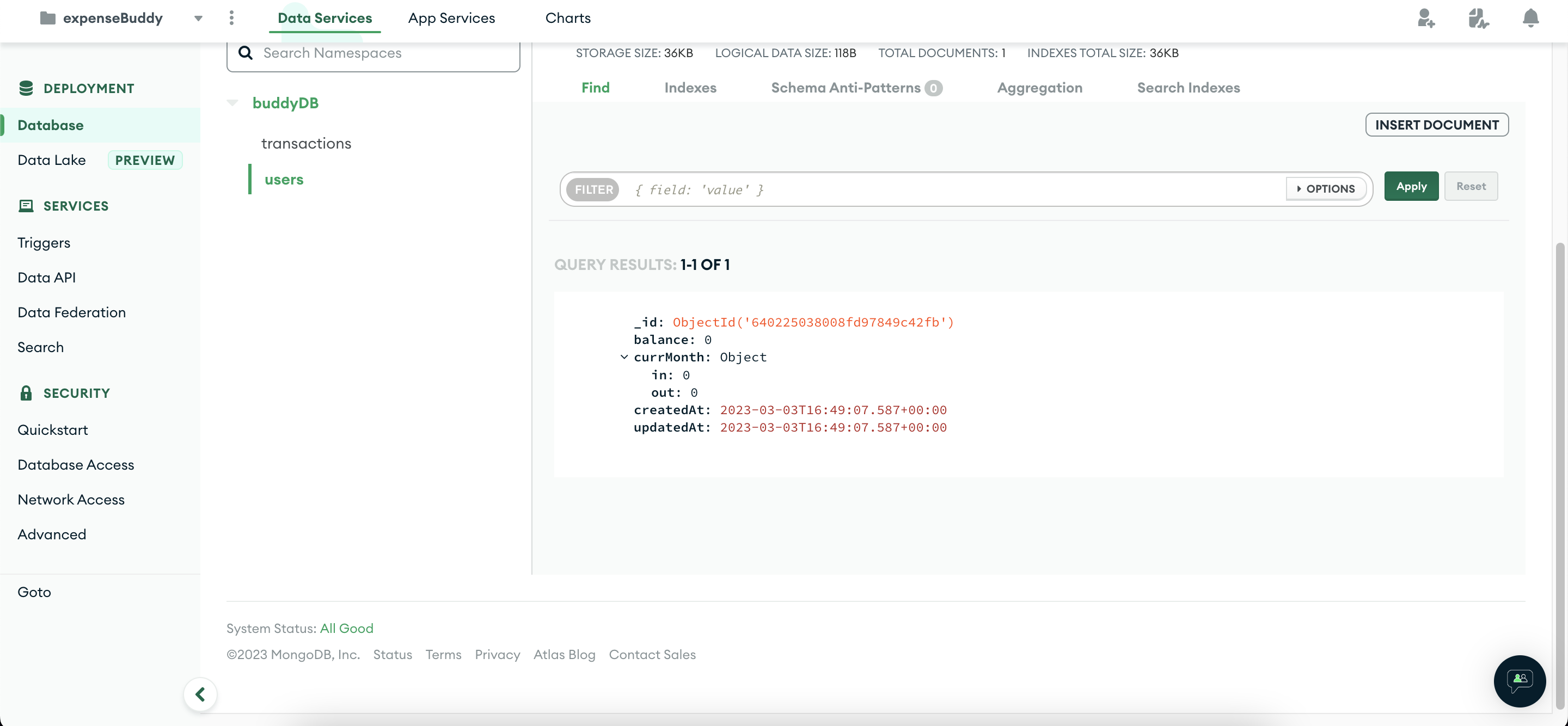Open buddyDB database name
1568x726 pixels.
pos(285,103)
